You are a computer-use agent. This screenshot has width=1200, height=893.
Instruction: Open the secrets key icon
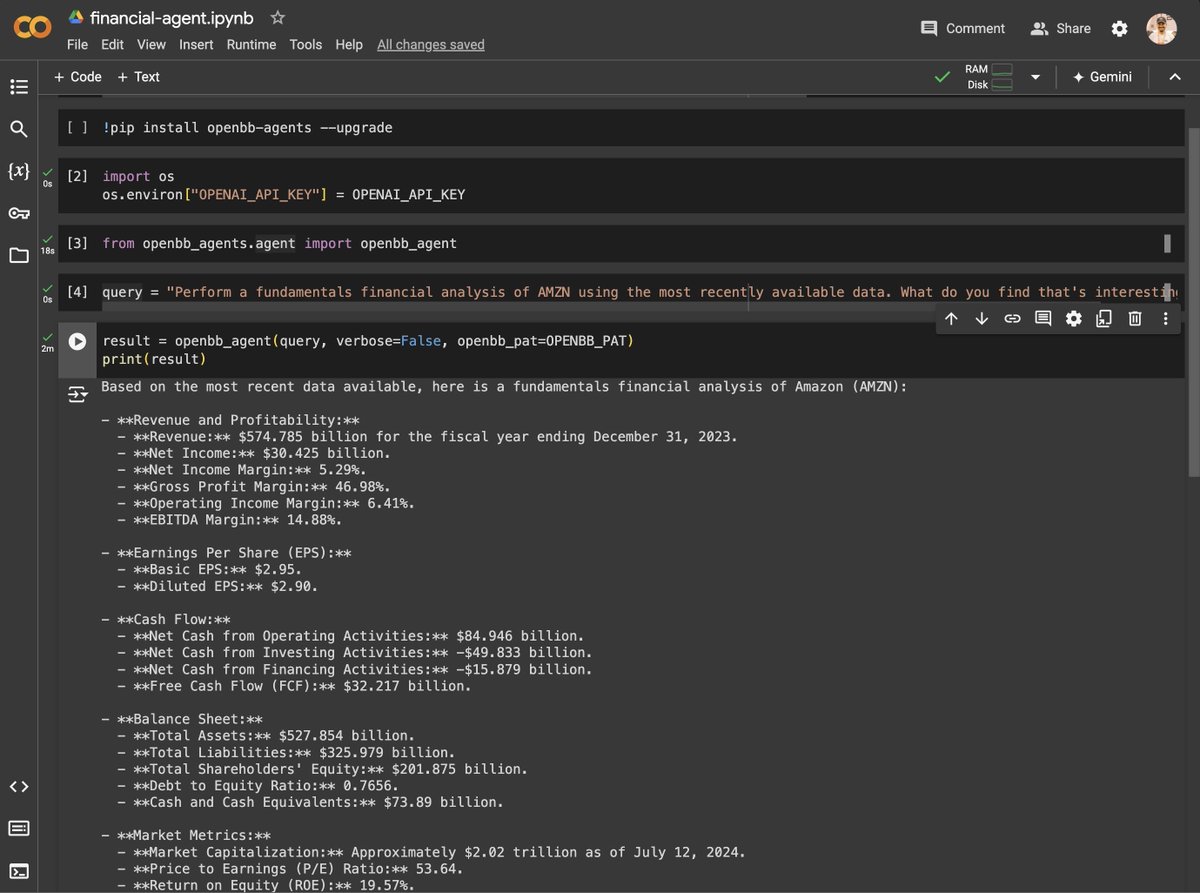pos(19,213)
